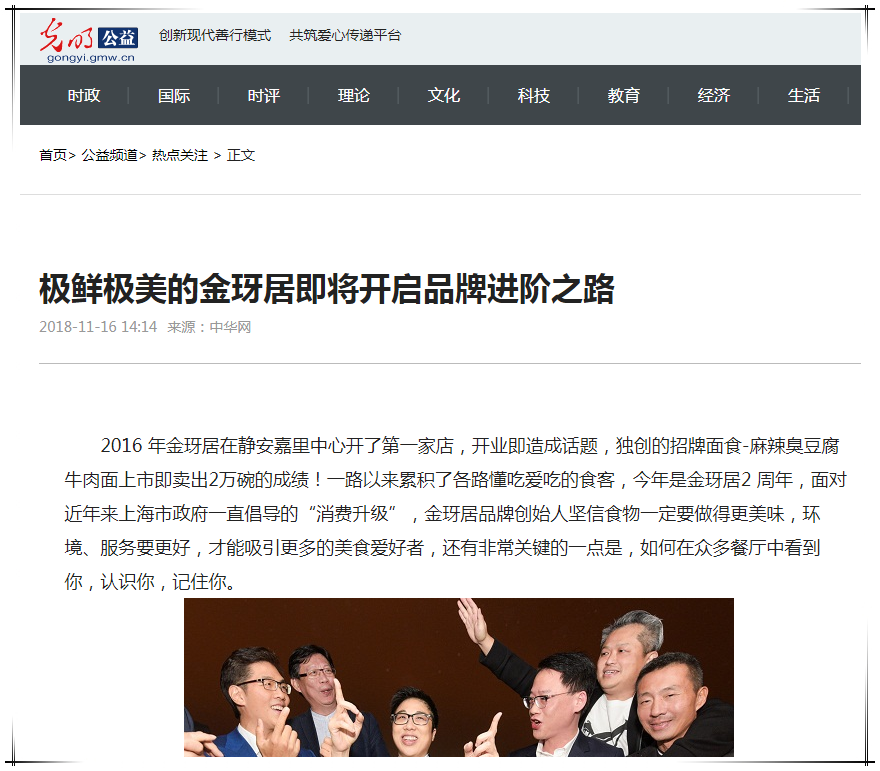The image size is (880, 771).
Task: Click the publish date 2018-11-16 14:14
Action: pyautogui.click(x=98, y=327)
